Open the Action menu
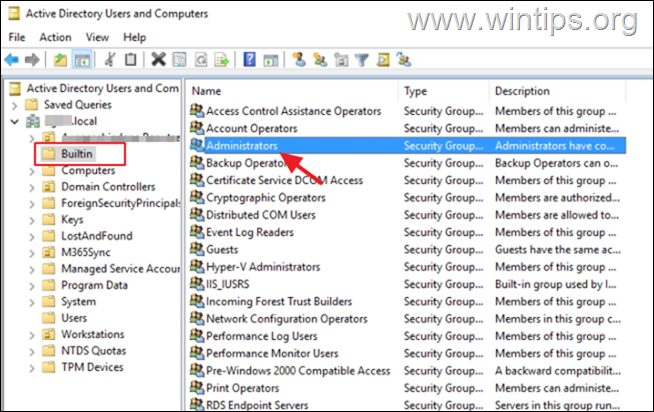 click(55, 37)
